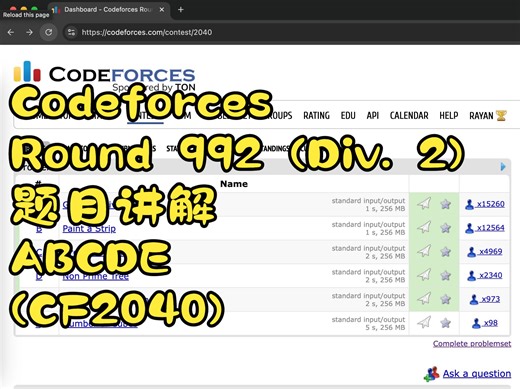520x389 pixels.
Task: Open solved count link x973
Action: click(491, 299)
